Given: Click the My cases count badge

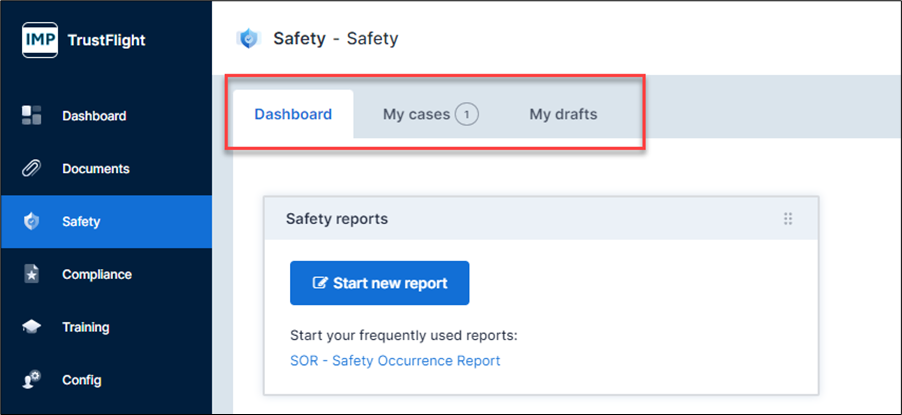Looking at the screenshot, I should tap(467, 115).
